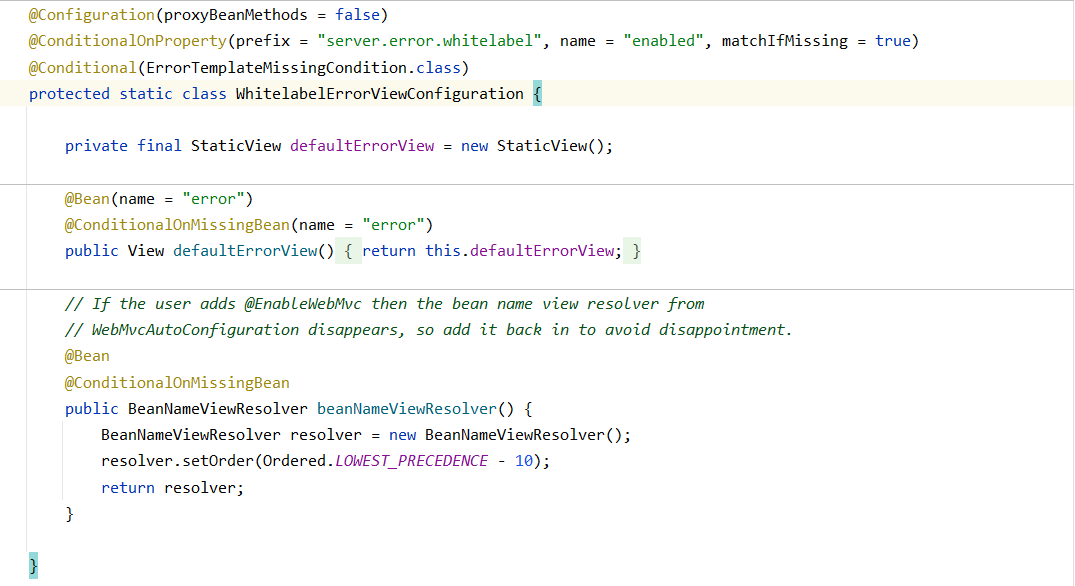
Task: Click LOWEST_PRECEDENCE constant
Action: (x=411, y=461)
